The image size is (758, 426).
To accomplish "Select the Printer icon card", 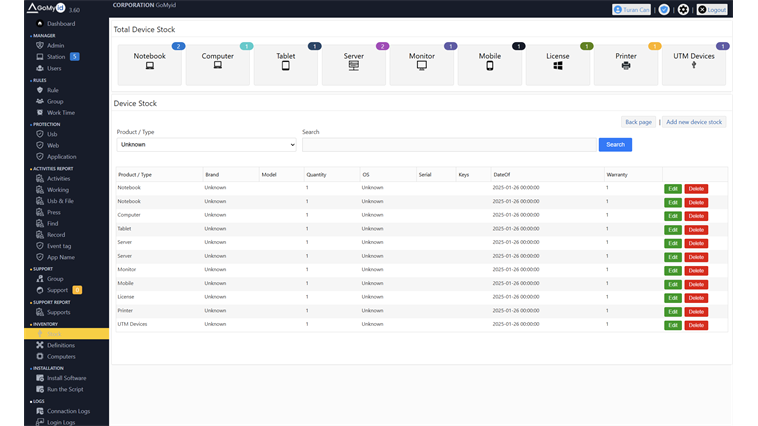I will [625, 66].
